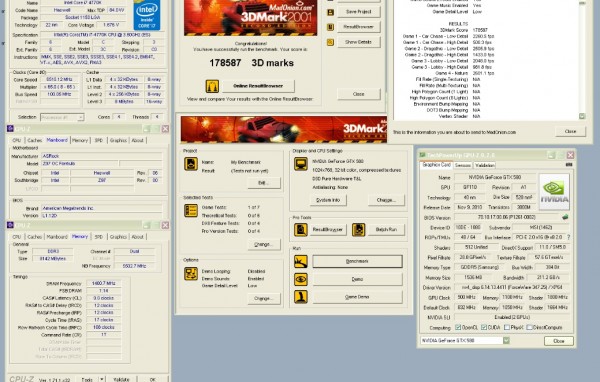
Task: Click the Show Details icon
Action: 331,42
